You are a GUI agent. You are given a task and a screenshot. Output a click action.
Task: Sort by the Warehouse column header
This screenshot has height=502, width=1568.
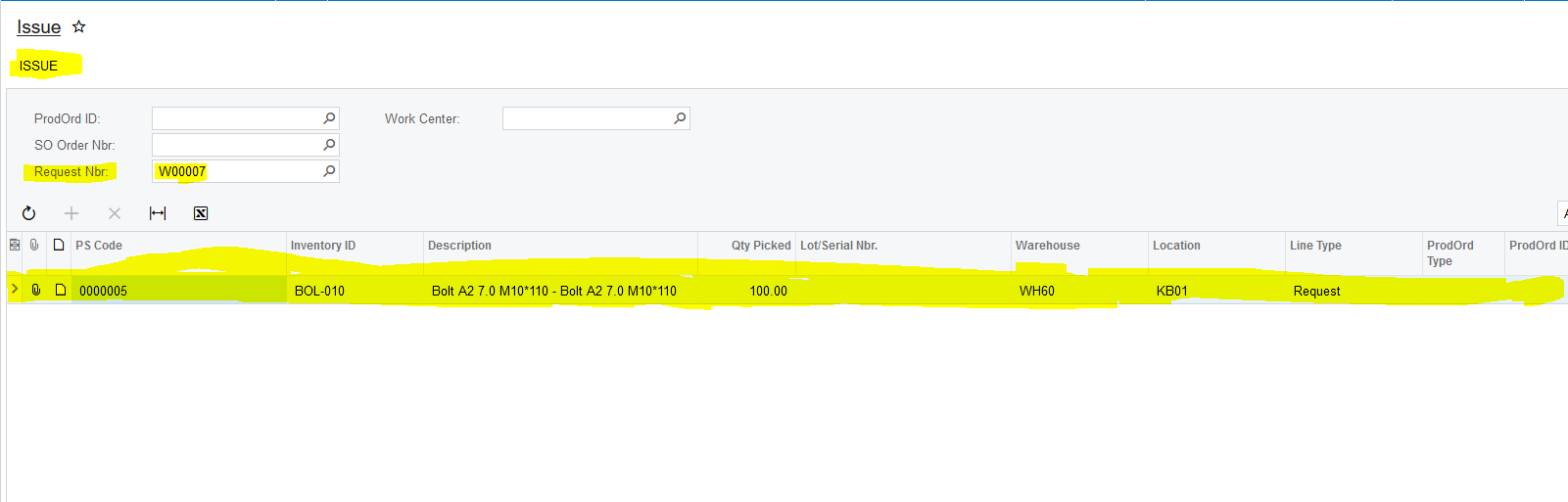1047,246
